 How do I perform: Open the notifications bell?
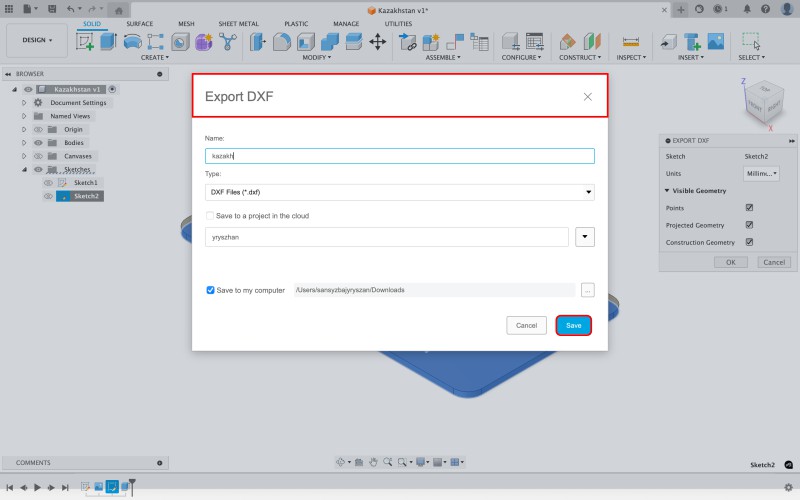tap(747, 9)
